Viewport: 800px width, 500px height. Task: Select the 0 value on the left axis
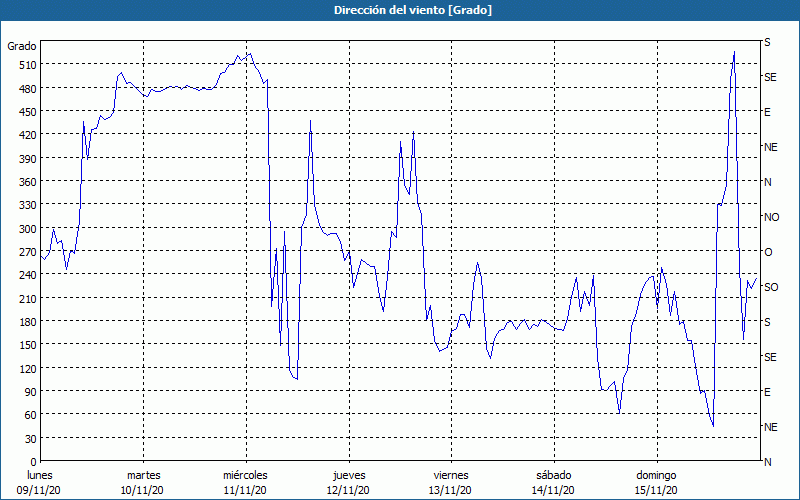[x=33, y=462]
